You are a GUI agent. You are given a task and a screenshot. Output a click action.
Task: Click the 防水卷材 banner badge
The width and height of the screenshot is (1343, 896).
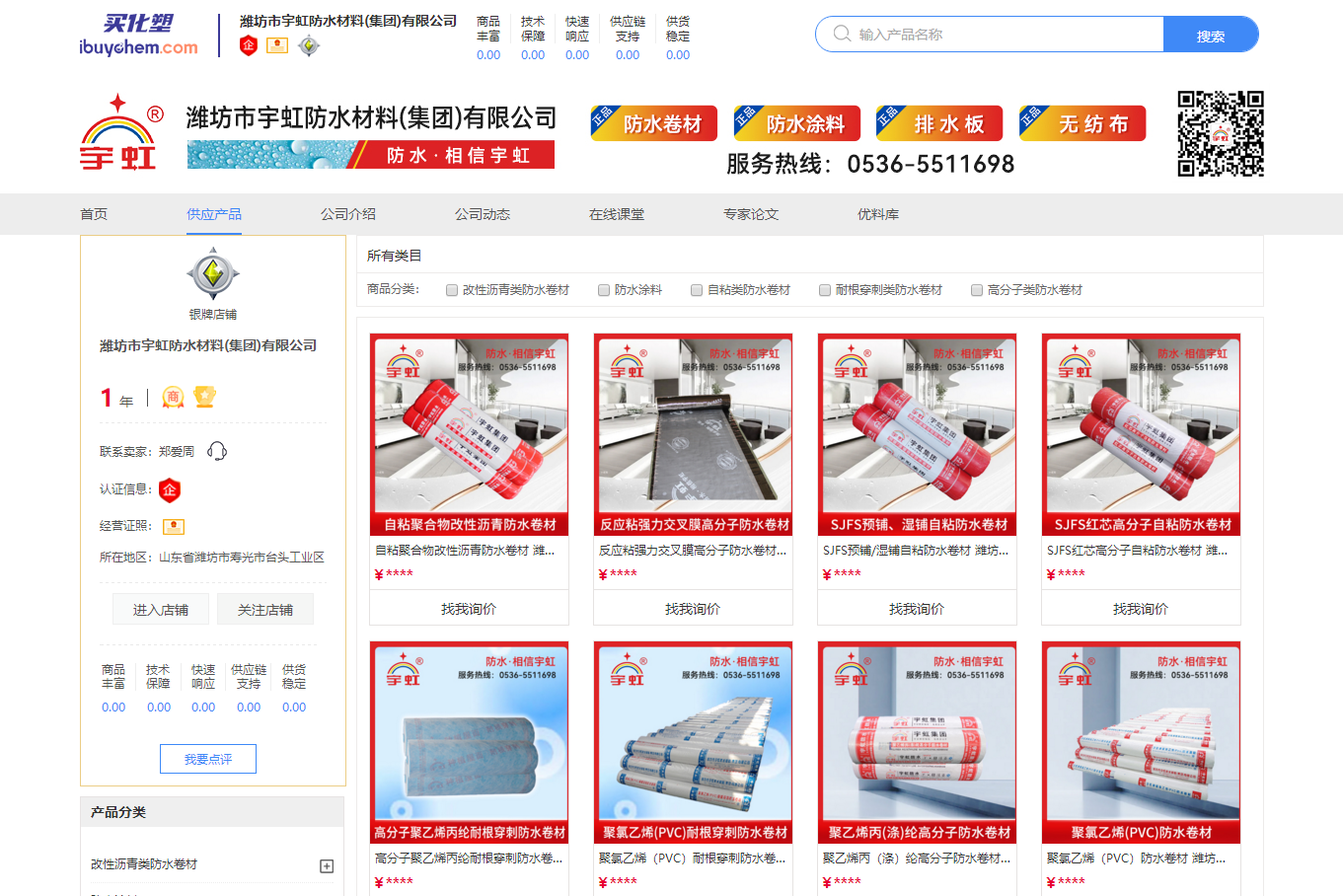pos(653,123)
